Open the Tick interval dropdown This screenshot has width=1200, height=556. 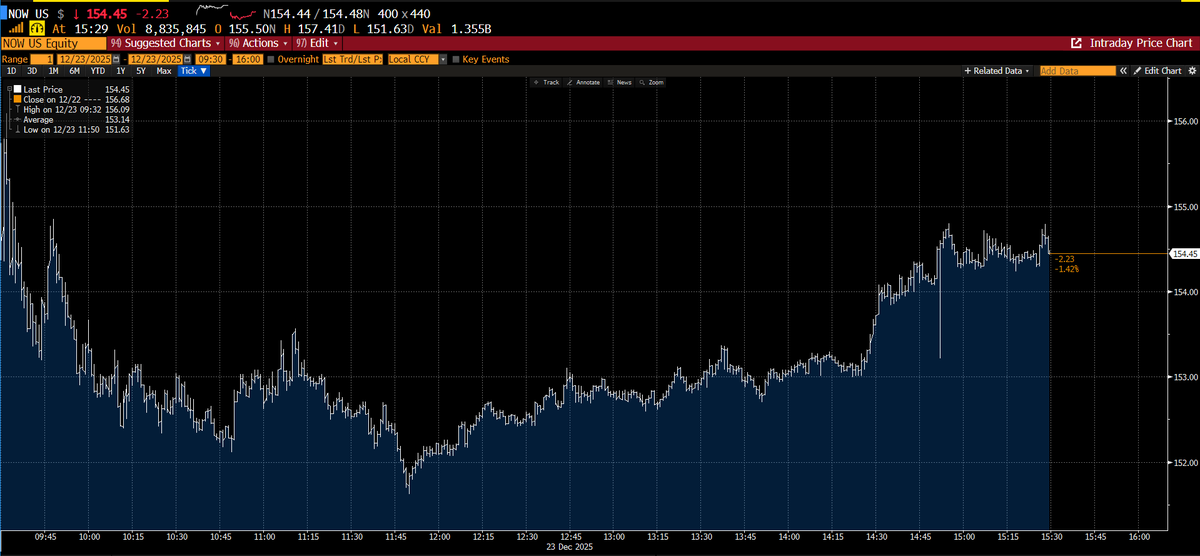pyautogui.click(x=193, y=71)
